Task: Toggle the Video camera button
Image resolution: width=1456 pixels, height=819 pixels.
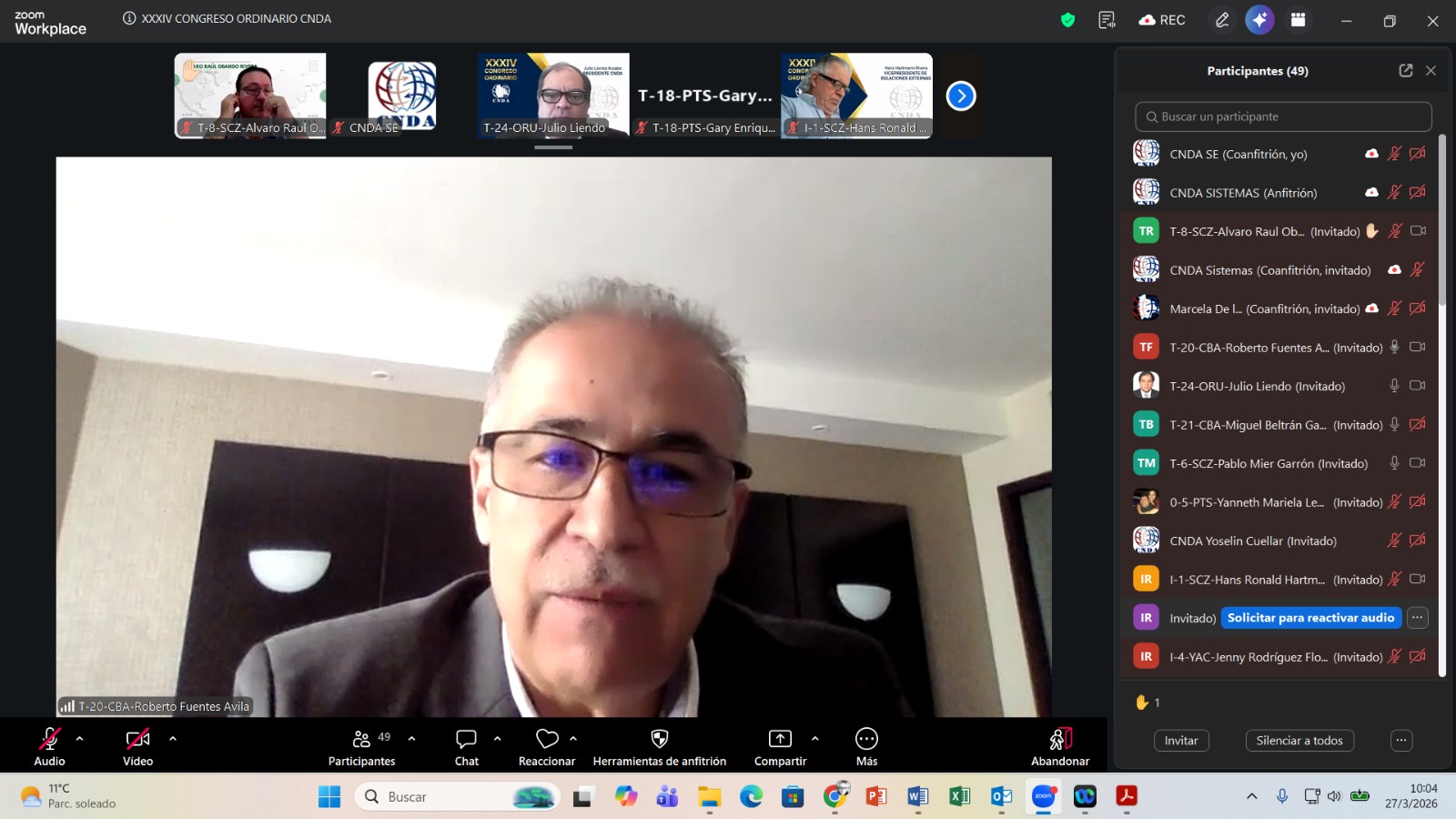Action: point(137,739)
